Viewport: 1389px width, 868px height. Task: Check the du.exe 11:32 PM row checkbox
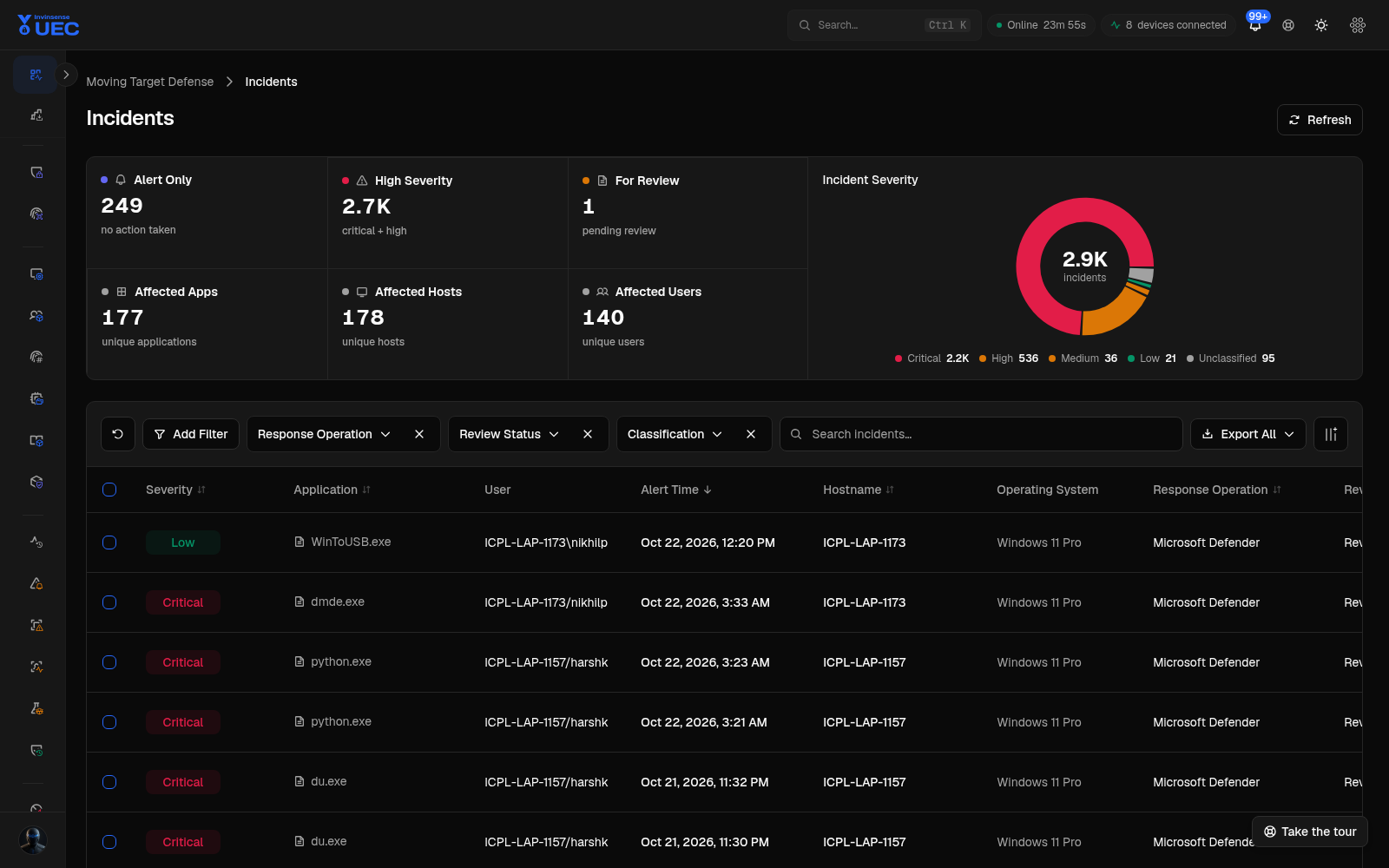[109, 782]
